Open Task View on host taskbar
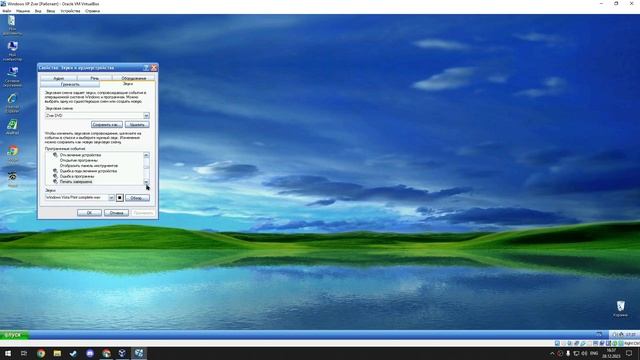The height and width of the screenshot is (360, 640). (24, 353)
